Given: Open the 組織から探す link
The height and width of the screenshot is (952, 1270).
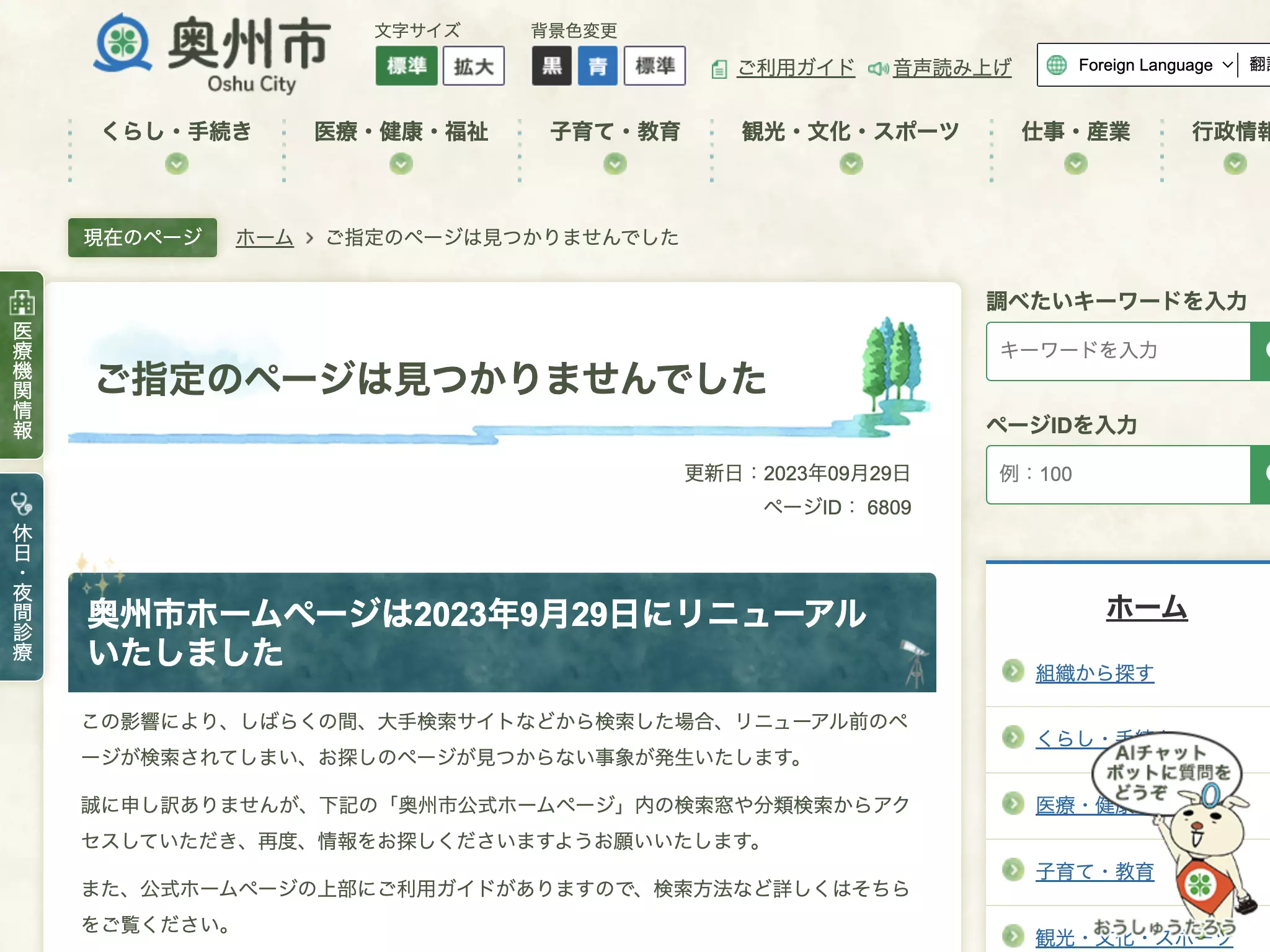Looking at the screenshot, I should pos(1095,673).
